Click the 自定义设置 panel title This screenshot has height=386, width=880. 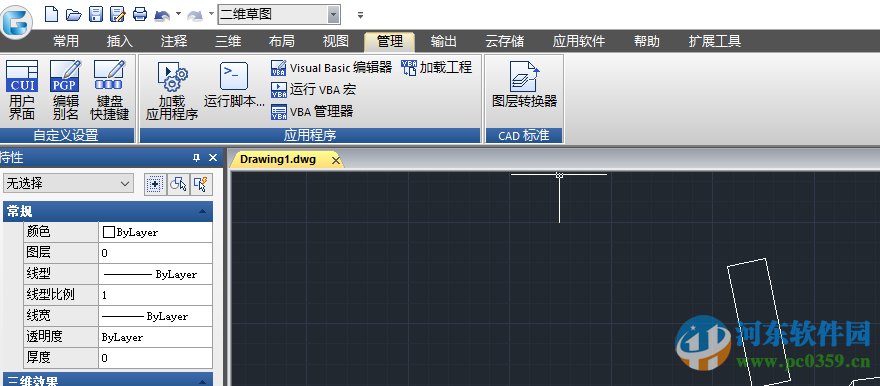pyautogui.click(x=67, y=135)
